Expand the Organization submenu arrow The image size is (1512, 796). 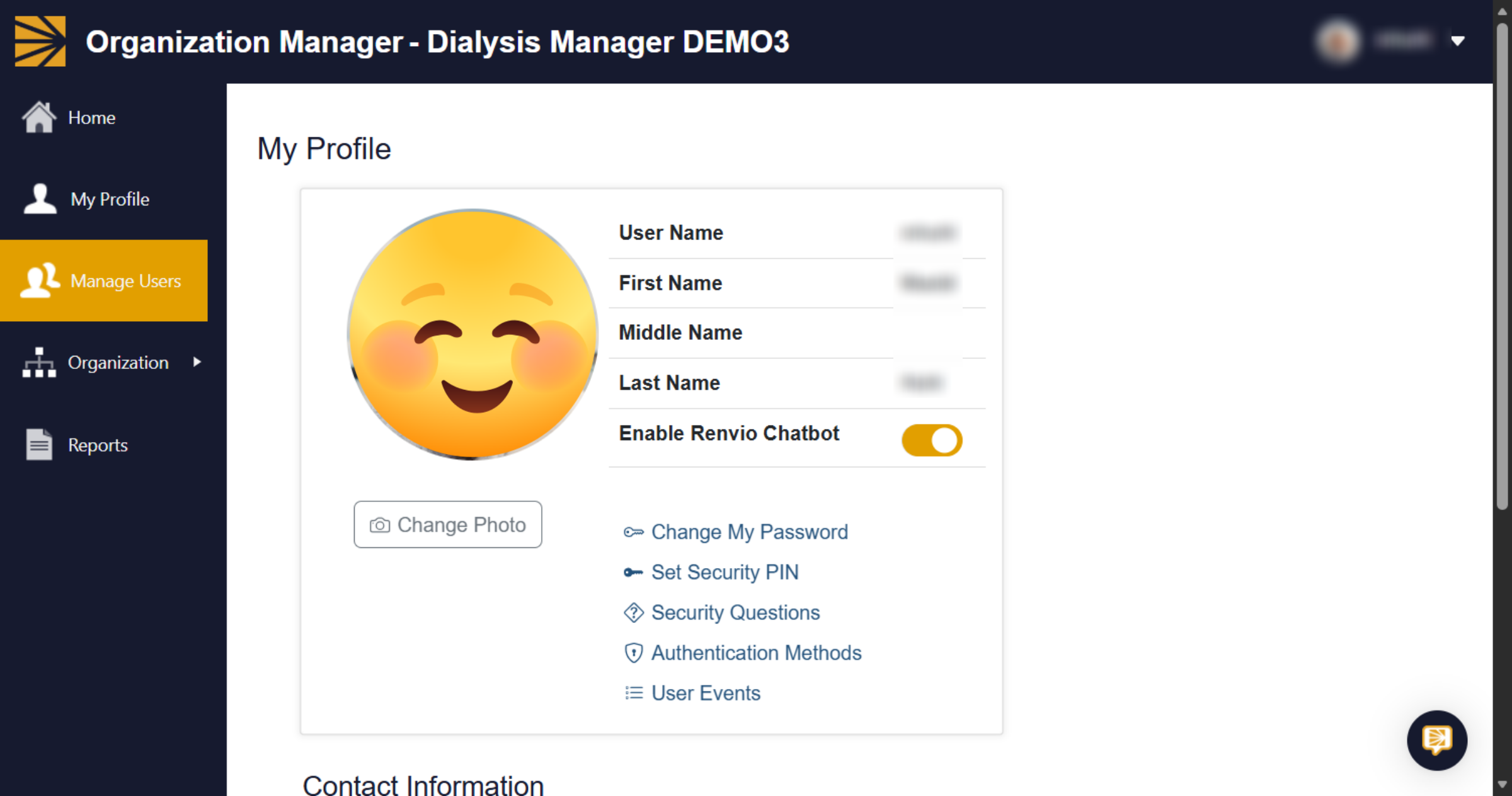[197, 362]
